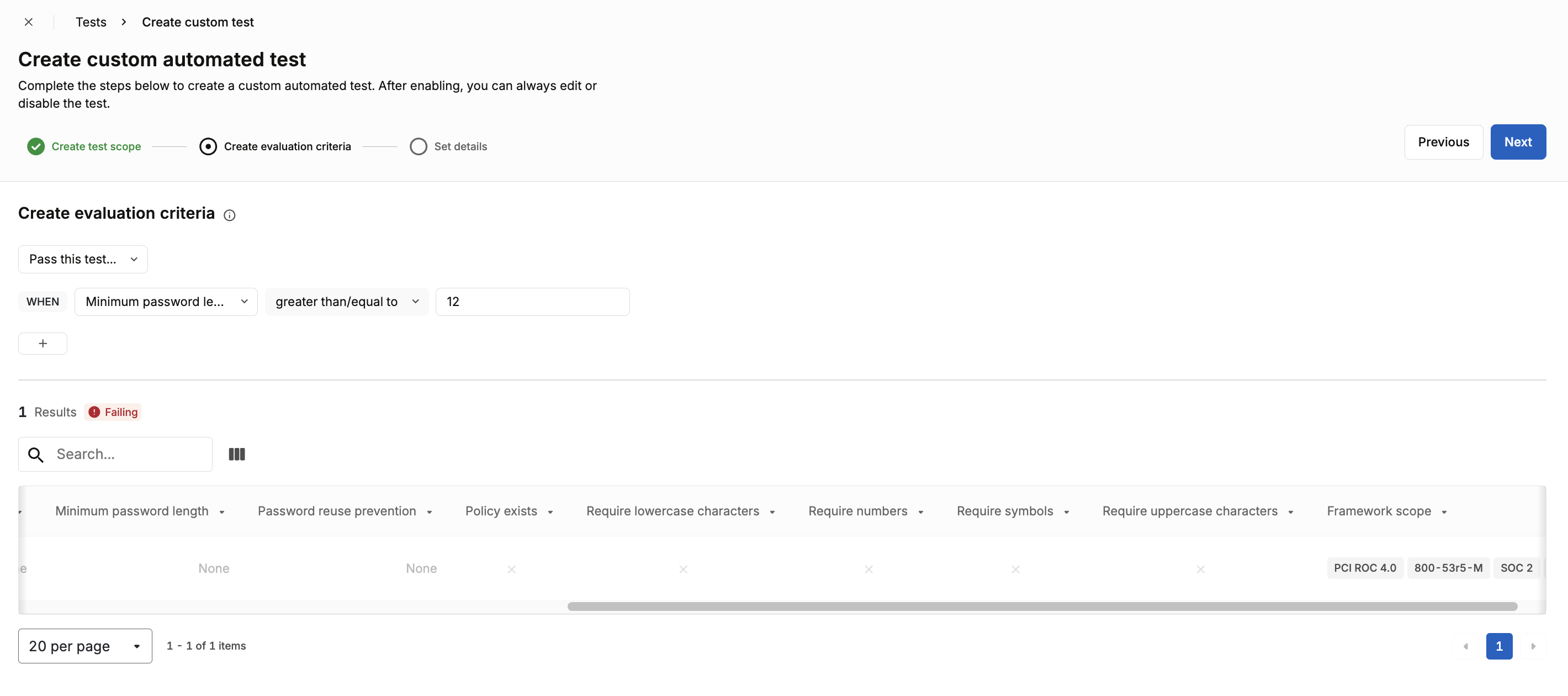The height and width of the screenshot is (696, 1568).
Task: Sort by Require uppercase characters column
Action: pyautogui.click(x=1198, y=512)
